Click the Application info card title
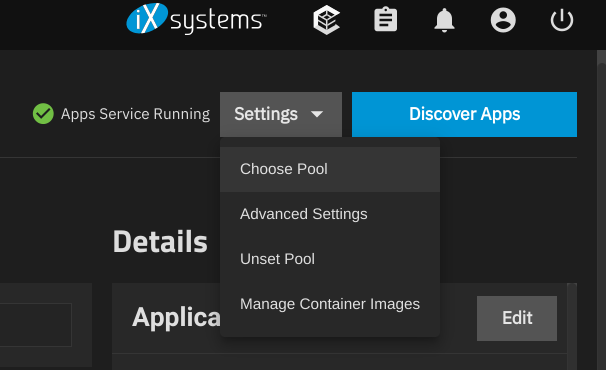 [x=176, y=318]
